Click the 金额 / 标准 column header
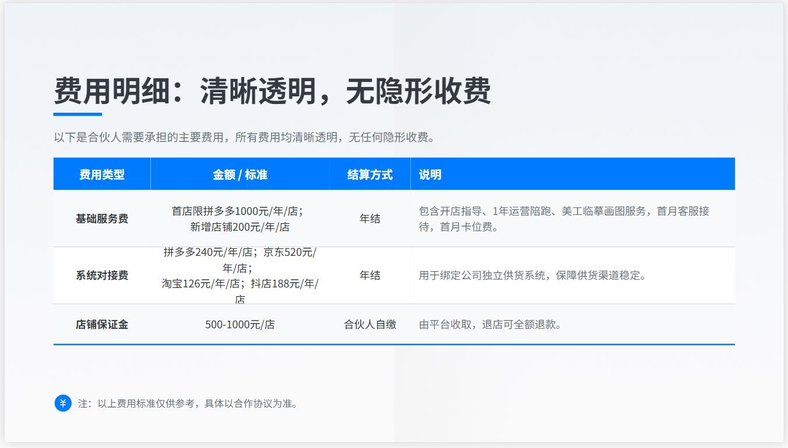 [240, 174]
